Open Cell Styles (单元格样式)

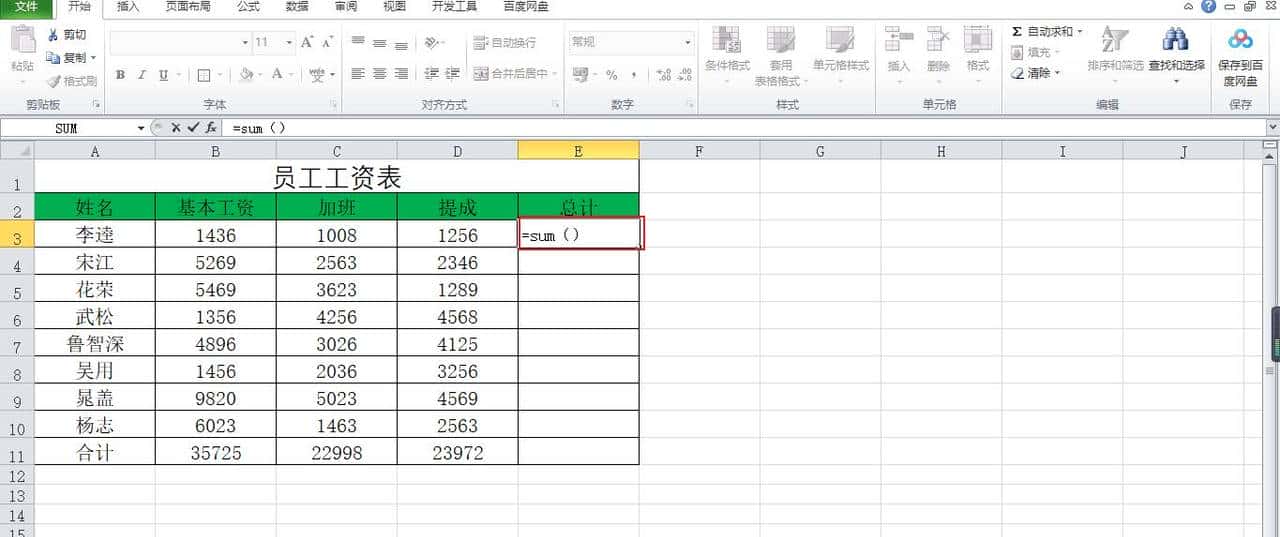coord(840,55)
